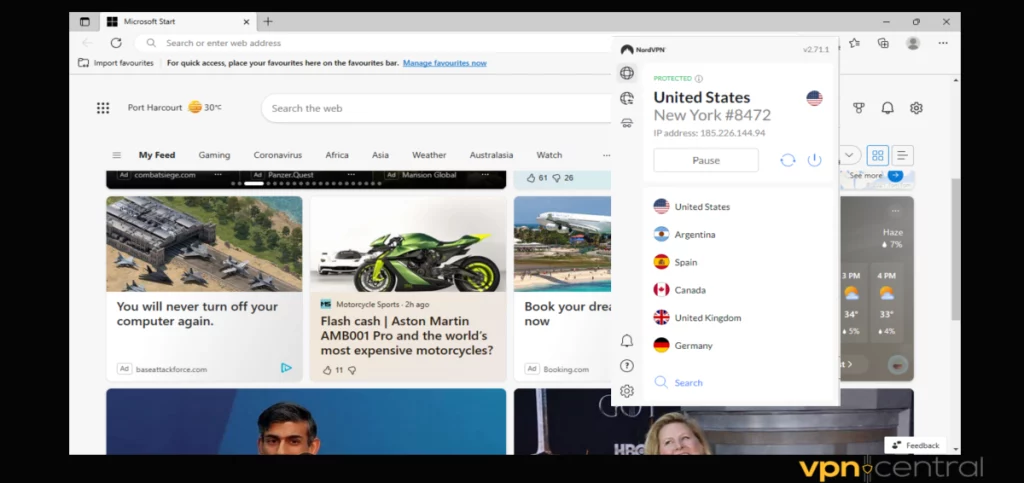
Task: Open Edge settings and more menu
Action: (942, 43)
